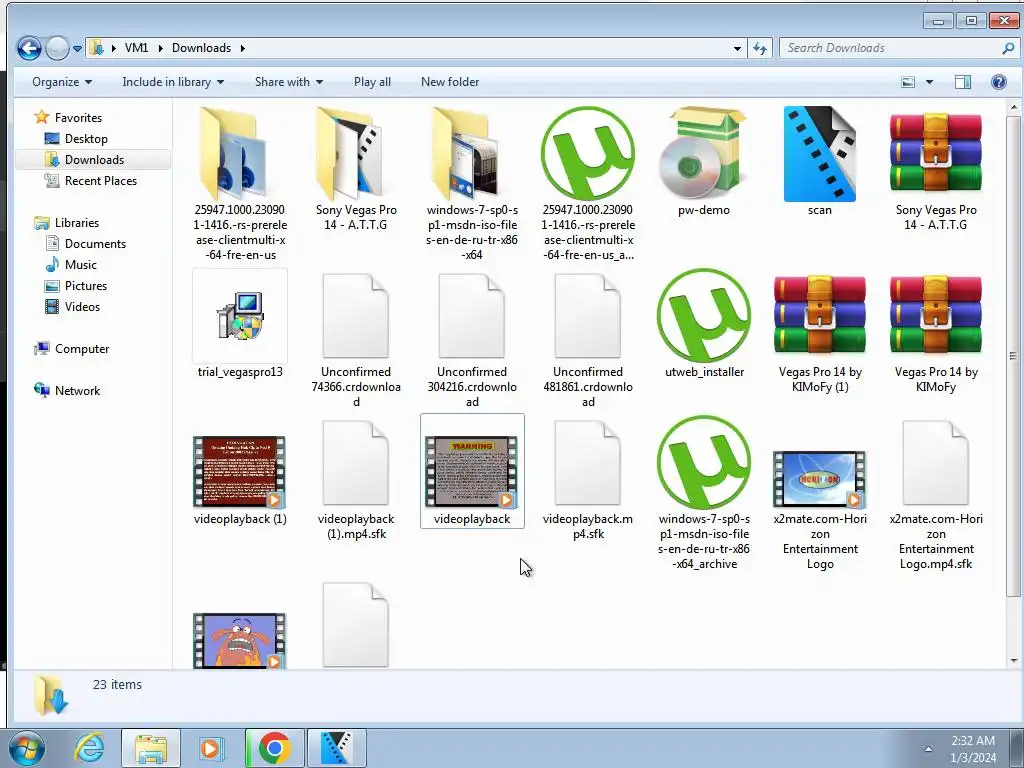The image size is (1024, 768).
Task: Change your view icon button
Action: click(x=908, y=82)
